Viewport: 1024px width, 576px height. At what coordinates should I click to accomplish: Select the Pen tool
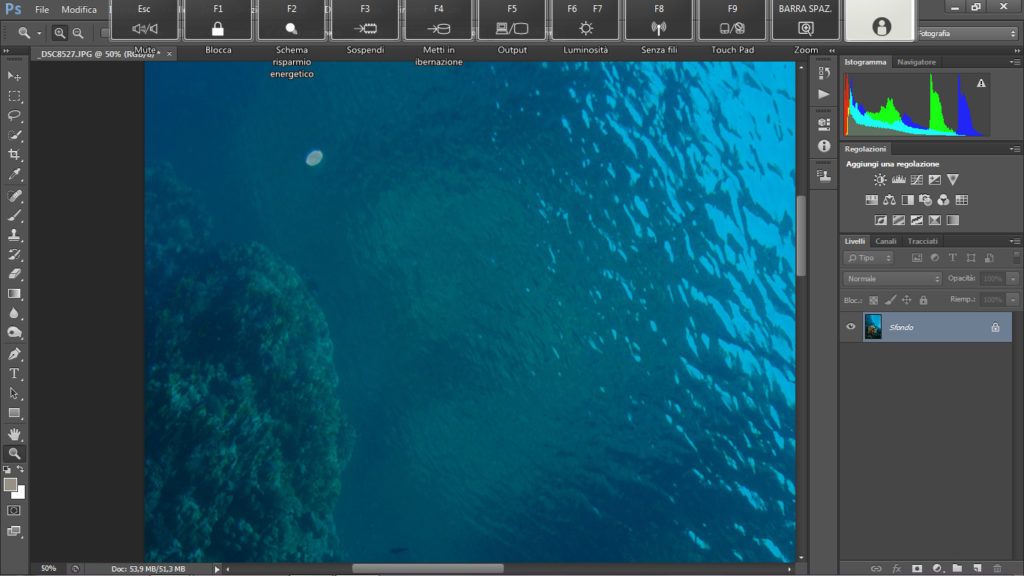14,354
